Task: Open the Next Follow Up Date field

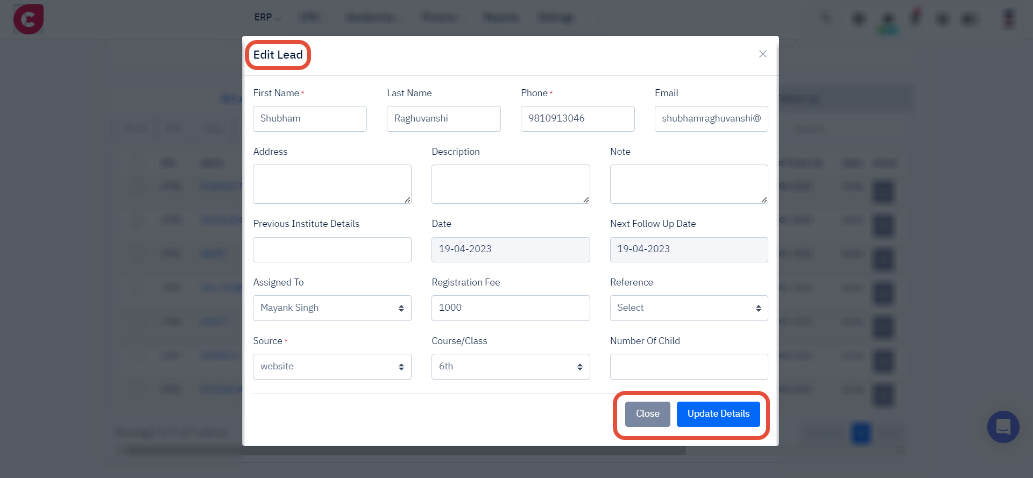Action: tap(689, 250)
